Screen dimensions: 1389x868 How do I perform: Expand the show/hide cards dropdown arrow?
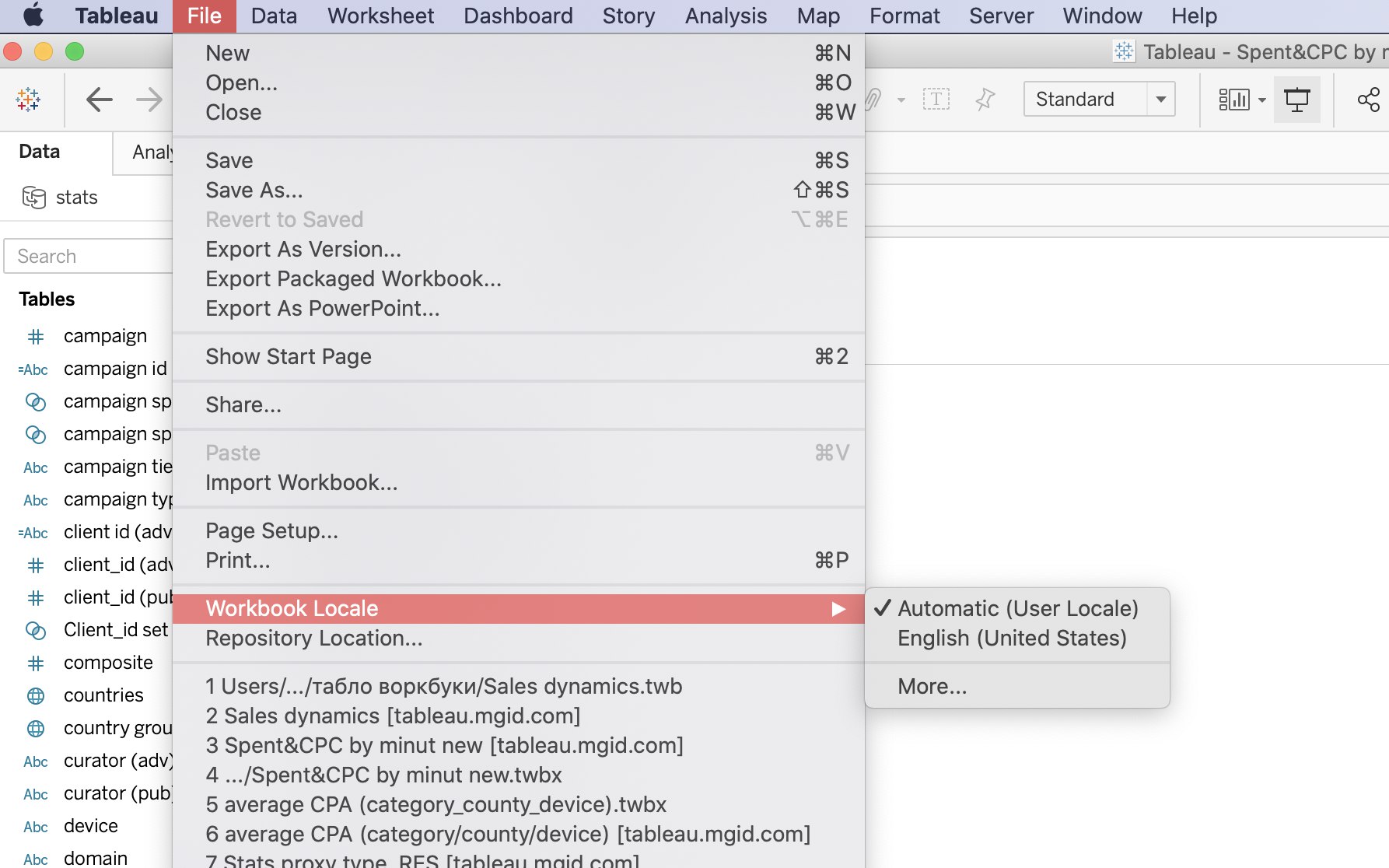click(x=1262, y=100)
